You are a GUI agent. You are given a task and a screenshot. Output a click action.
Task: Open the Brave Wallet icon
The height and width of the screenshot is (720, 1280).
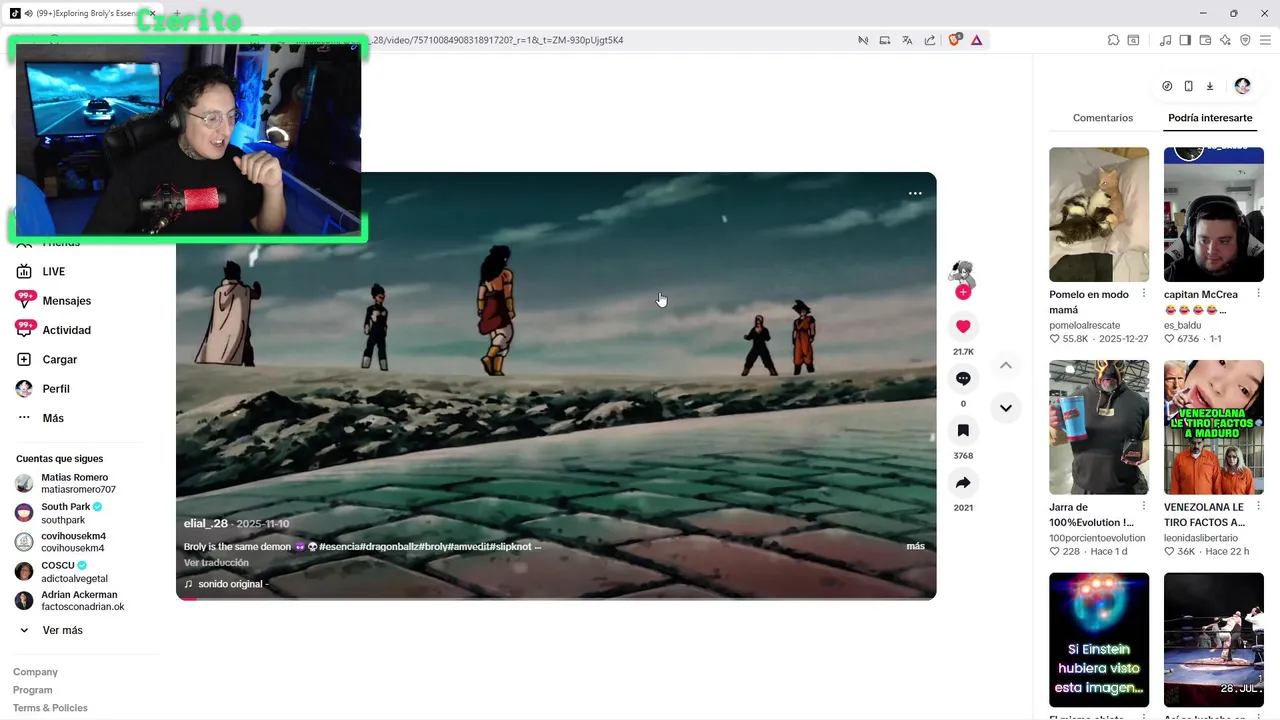click(1205, 40)
